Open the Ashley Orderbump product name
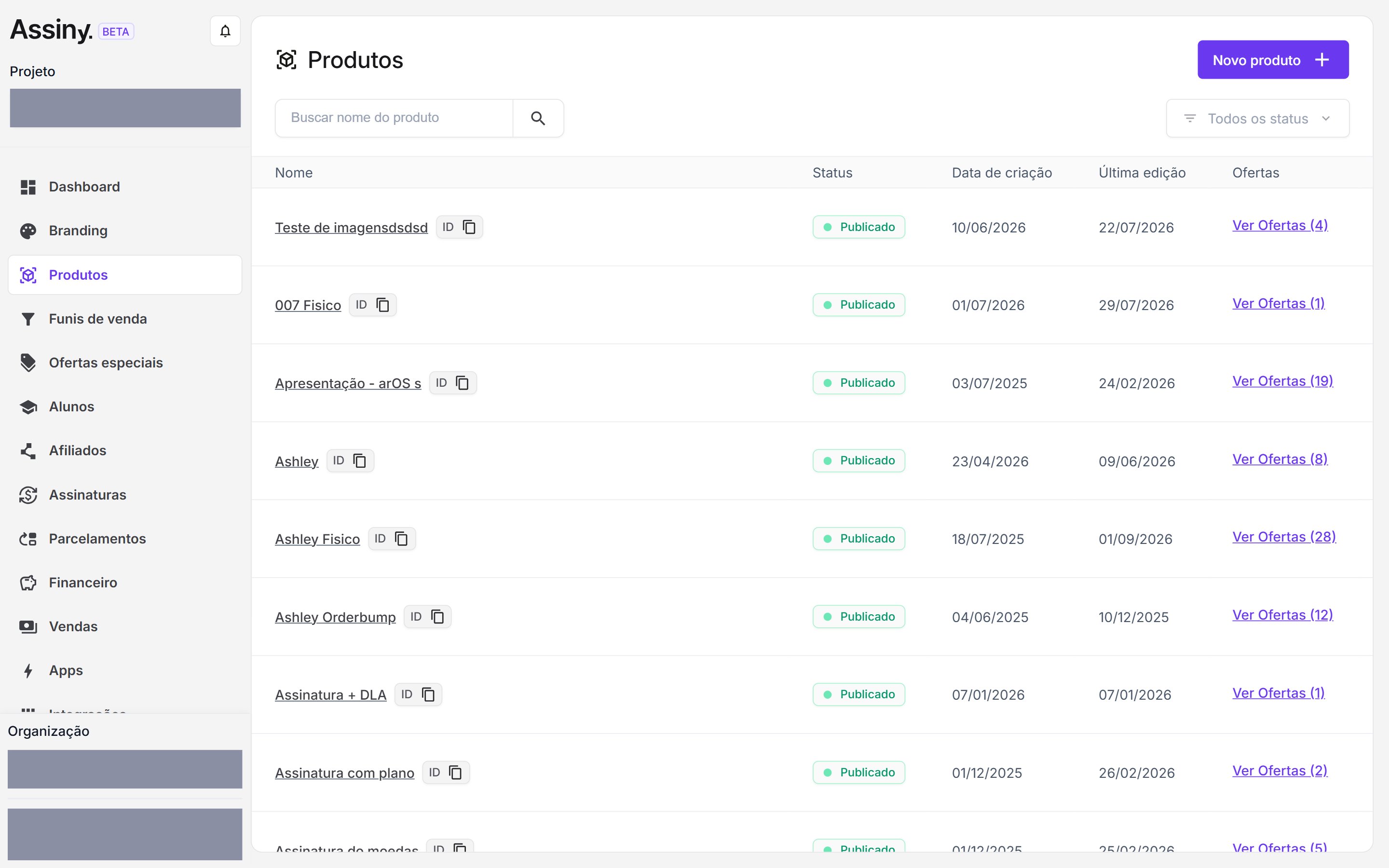 (x=335, y=617)
